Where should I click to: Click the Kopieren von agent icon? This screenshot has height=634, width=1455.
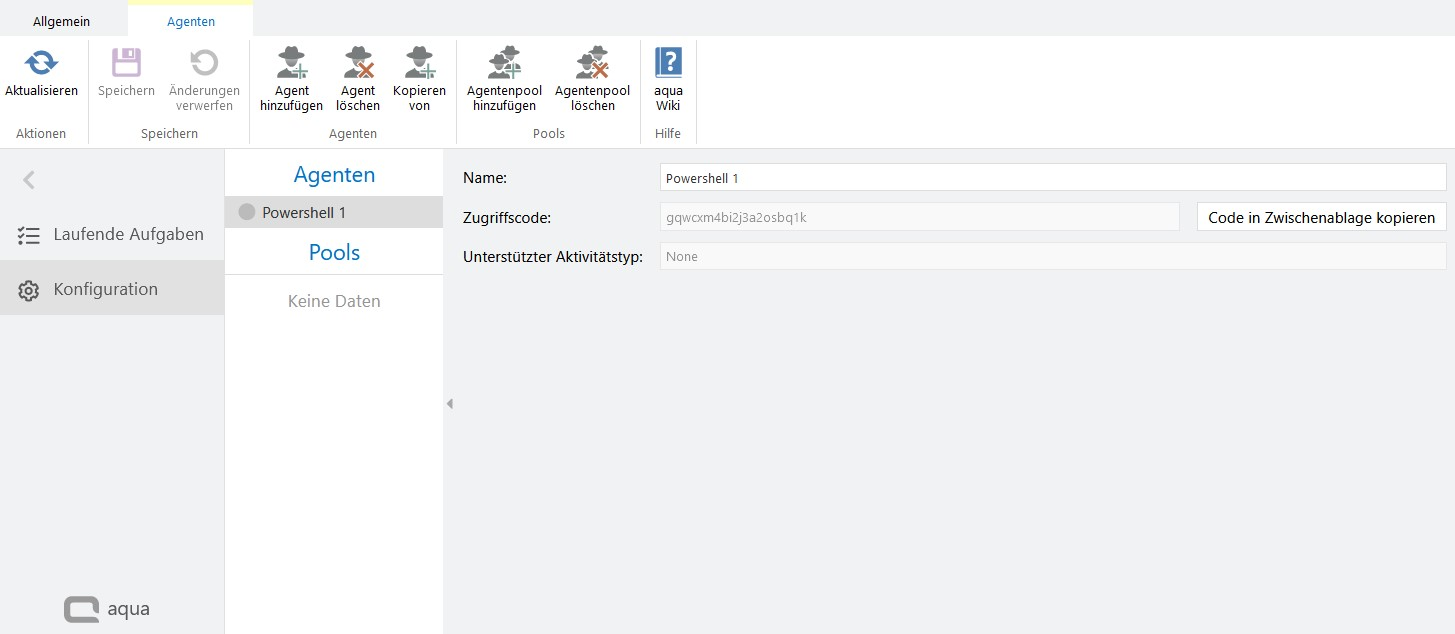click(419, 64)
